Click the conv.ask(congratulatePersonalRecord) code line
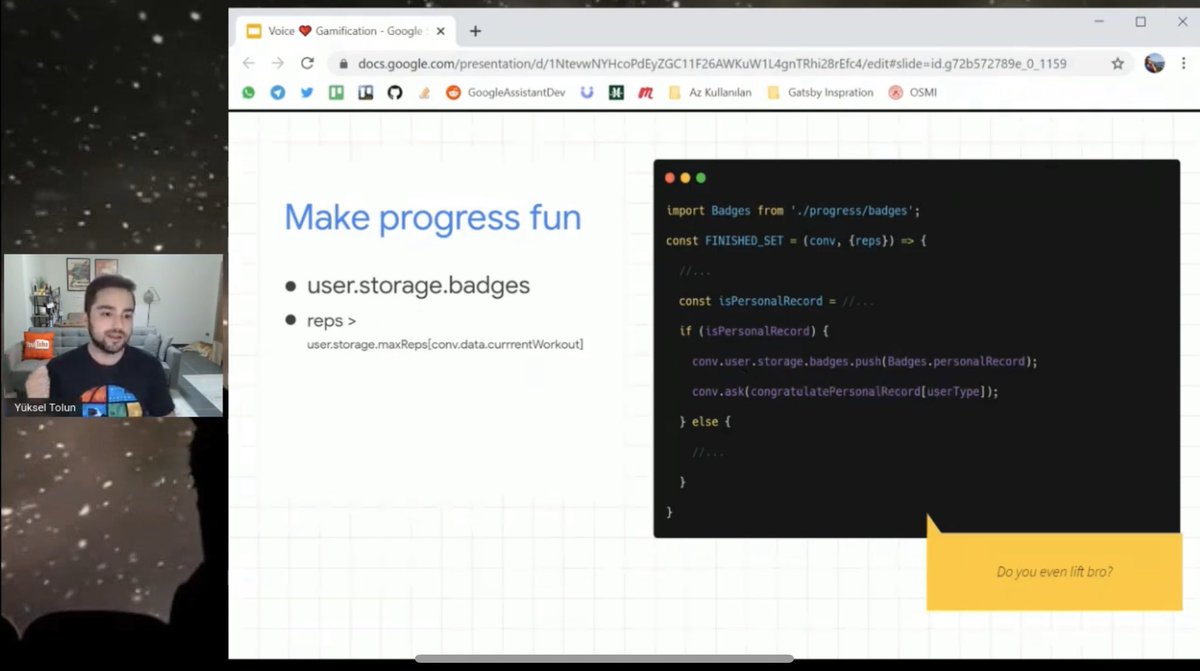This screenshot has width=1200, height=671. [845, 391]
